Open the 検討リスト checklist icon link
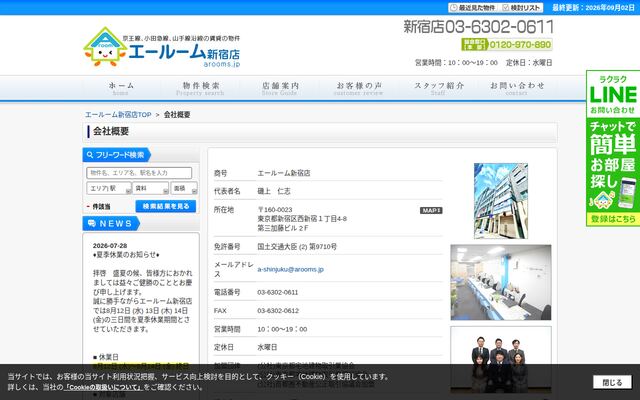Image resolution: width=640 pixels, height=400 pixels. [x=522, y=8]
